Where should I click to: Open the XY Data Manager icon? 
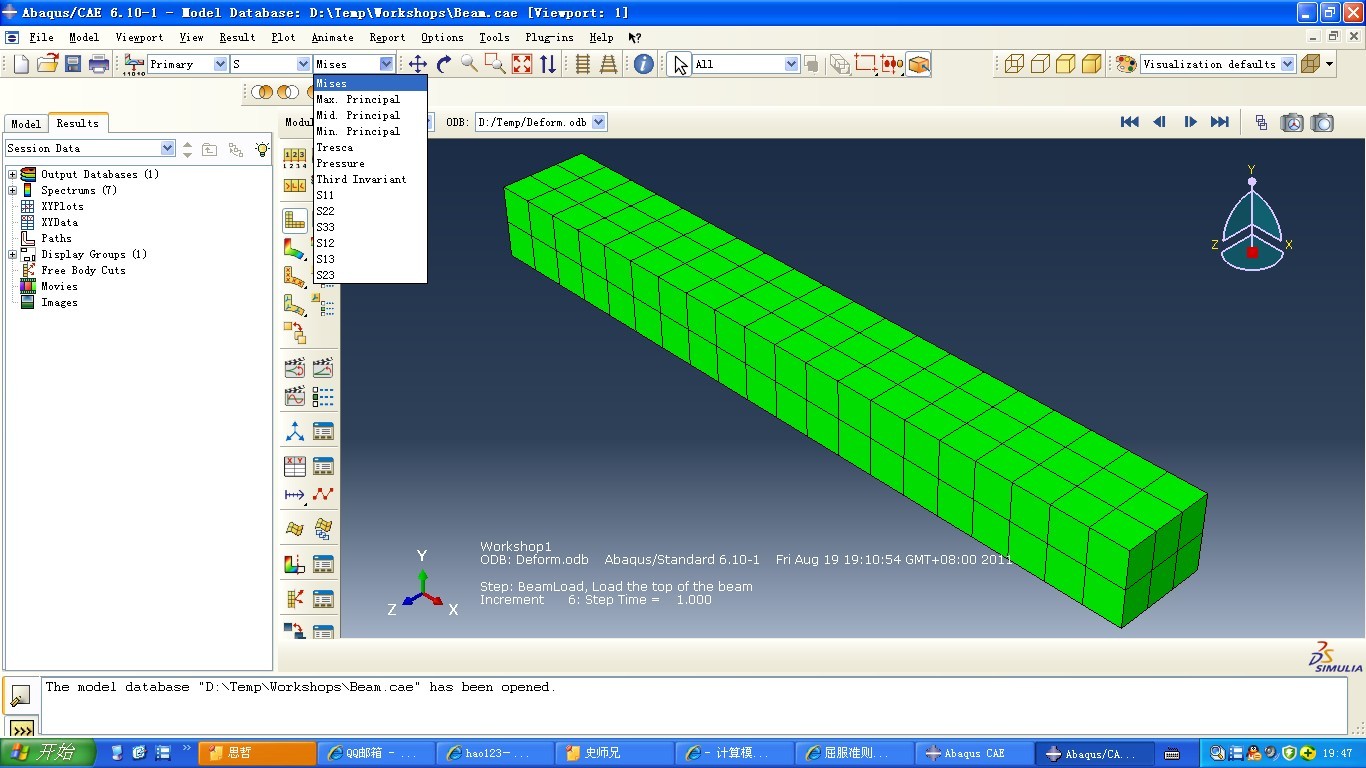323,466
